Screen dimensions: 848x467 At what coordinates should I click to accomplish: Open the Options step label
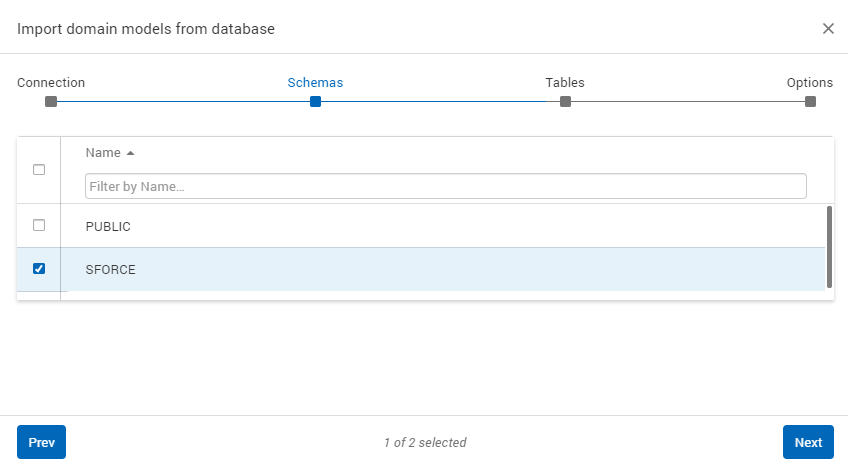tap(809, 83)
